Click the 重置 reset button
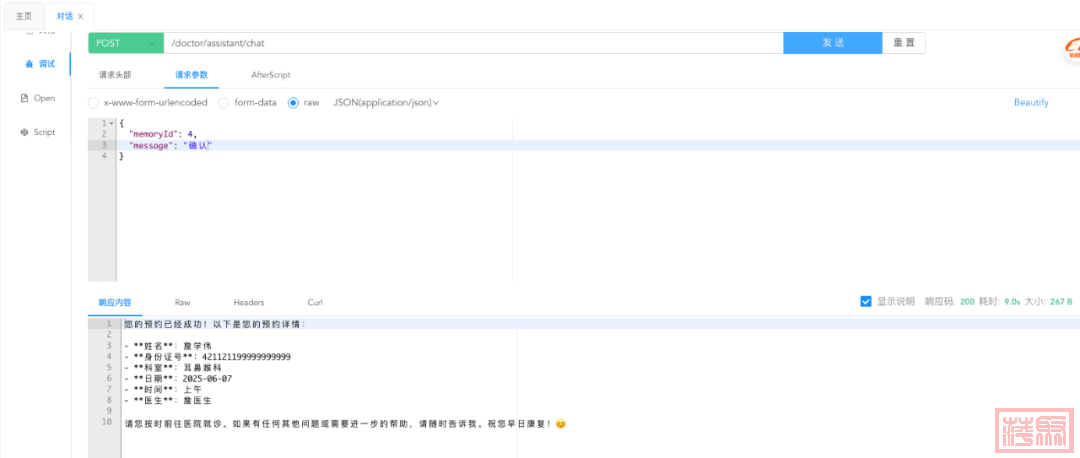This screenshot has width=1080, height=458. tap(903, 43)
